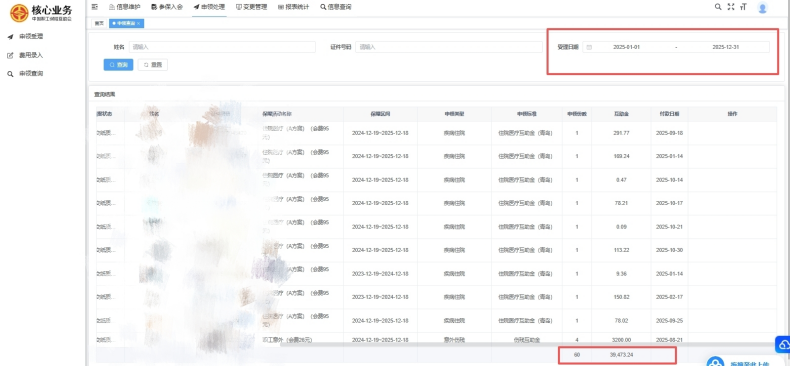This screenshot has width=790, height=366.
Task: Click payment date 2025-09-25
Action: 669,321
